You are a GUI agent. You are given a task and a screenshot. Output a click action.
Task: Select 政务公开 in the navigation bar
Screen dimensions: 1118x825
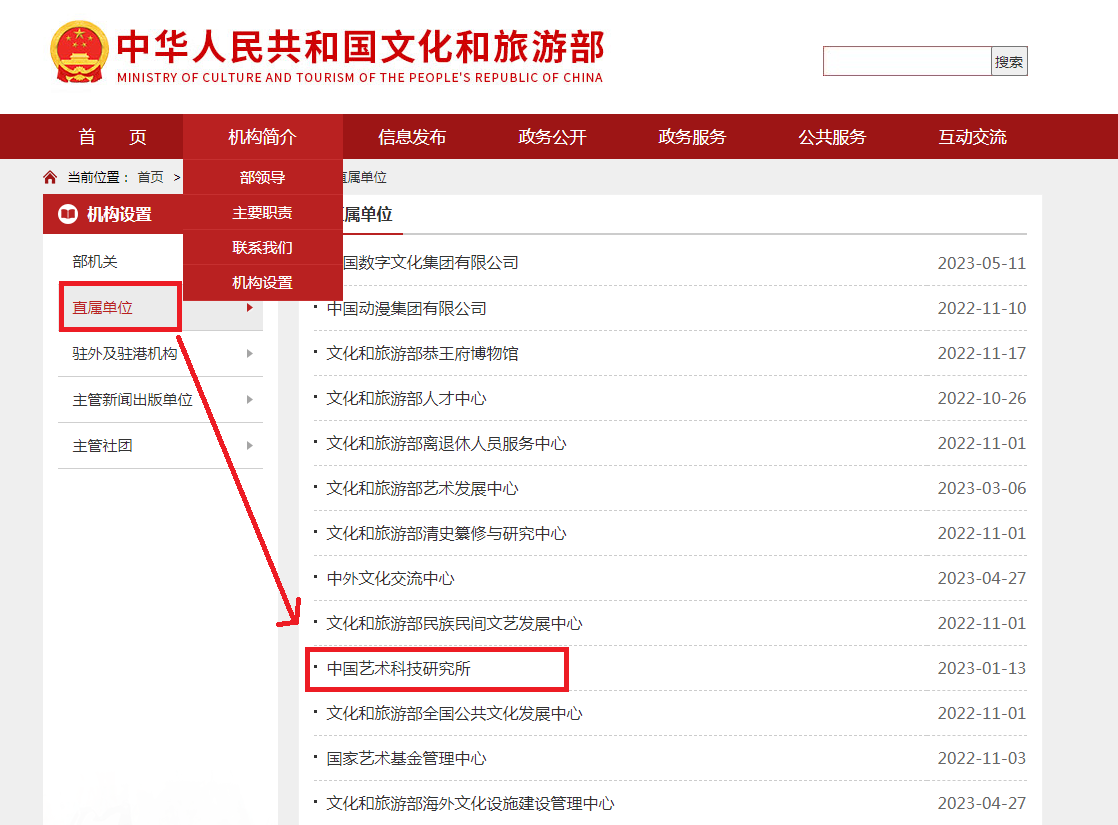553,137
